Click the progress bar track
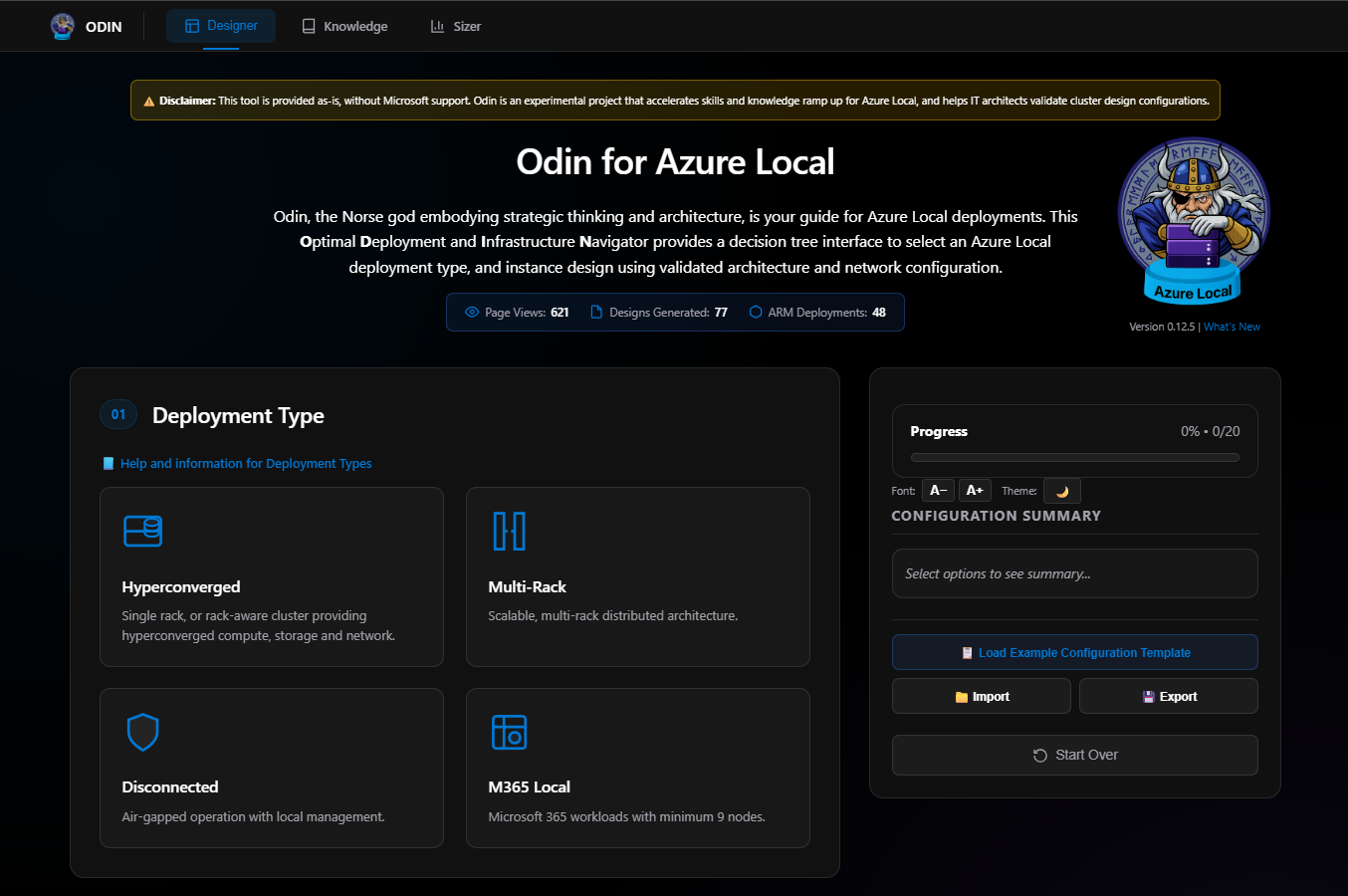Screen dimensions: 1348x896 pyautogui.click(x=1075, y=458)
